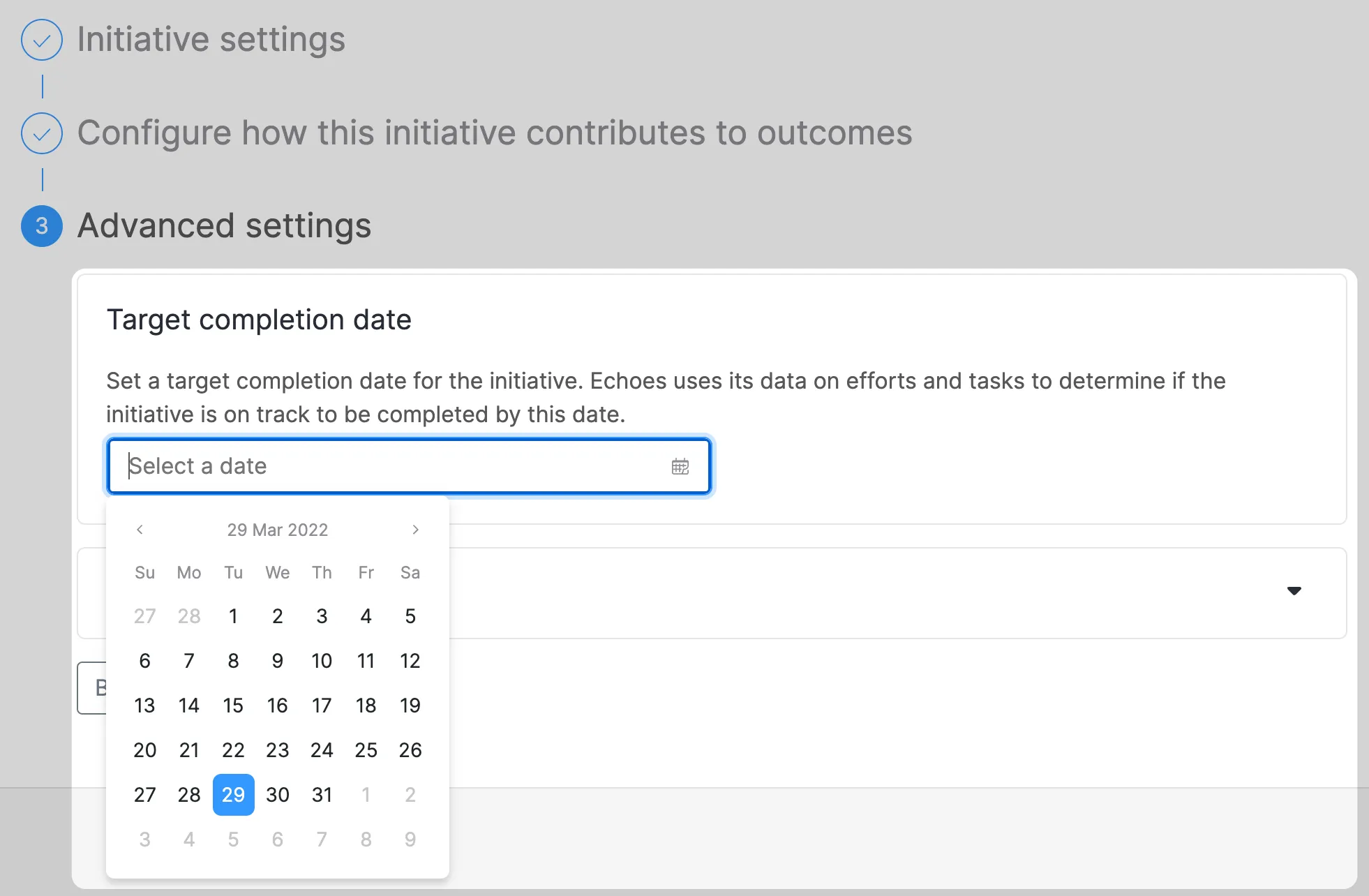Pick March 16 in the calendar

pyautogui.click(x=278, y=705)
